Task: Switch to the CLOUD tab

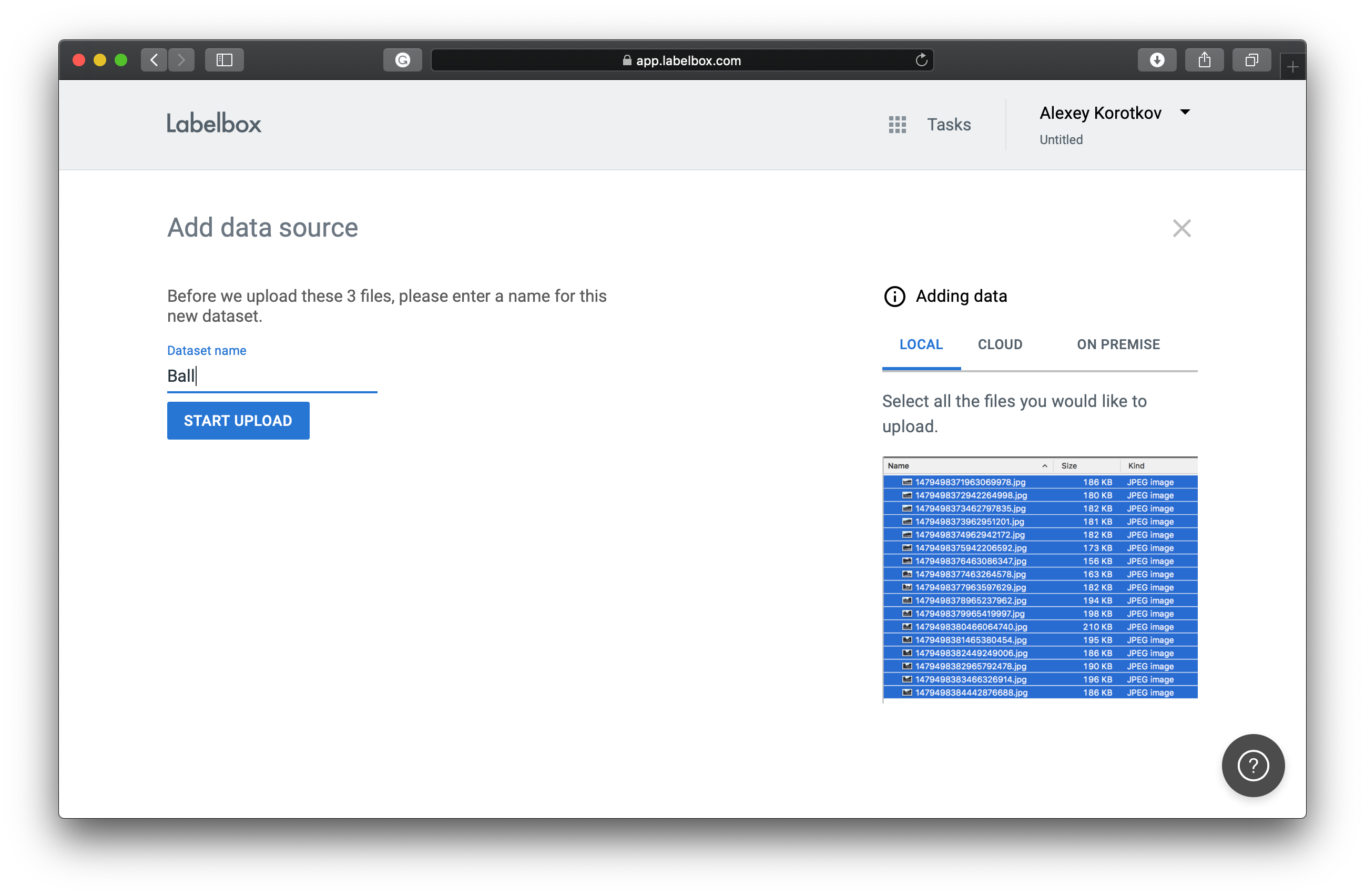Action: point(1000,344)
